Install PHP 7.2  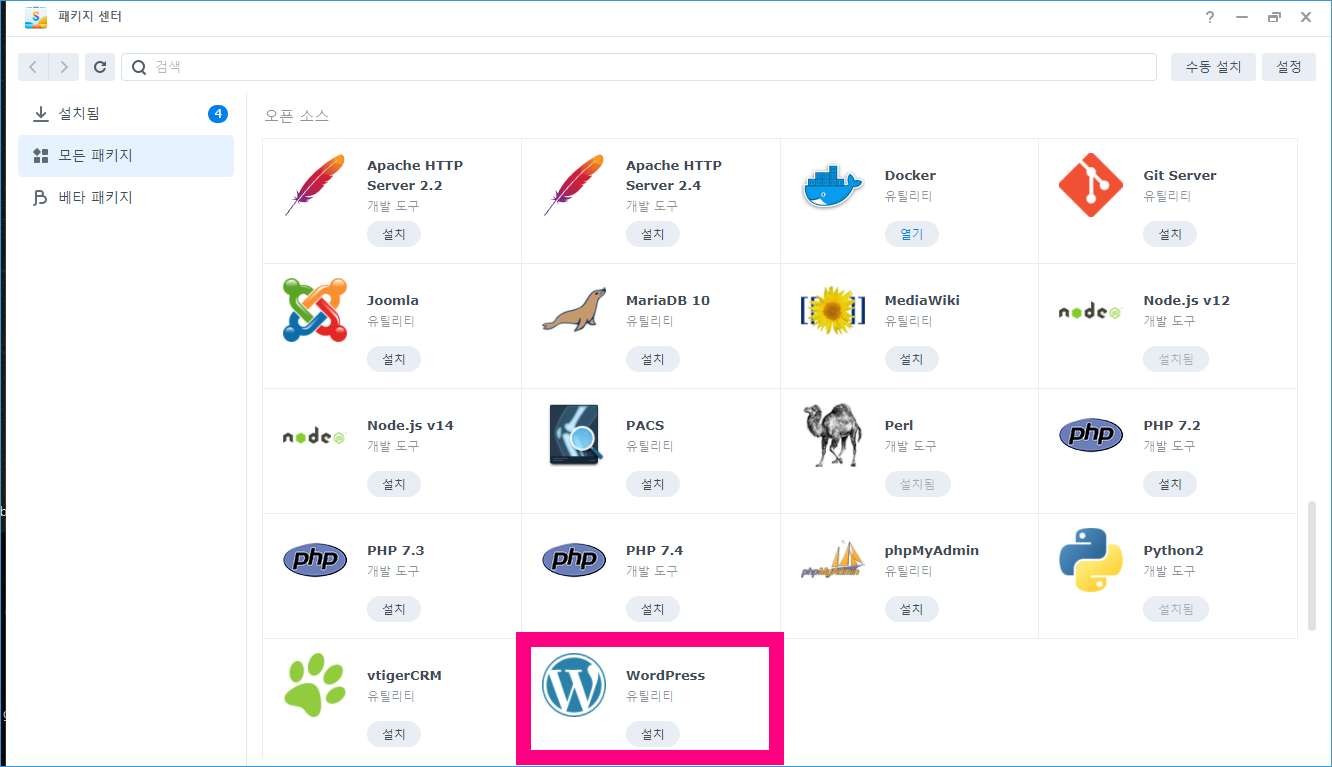[1170, 484]
